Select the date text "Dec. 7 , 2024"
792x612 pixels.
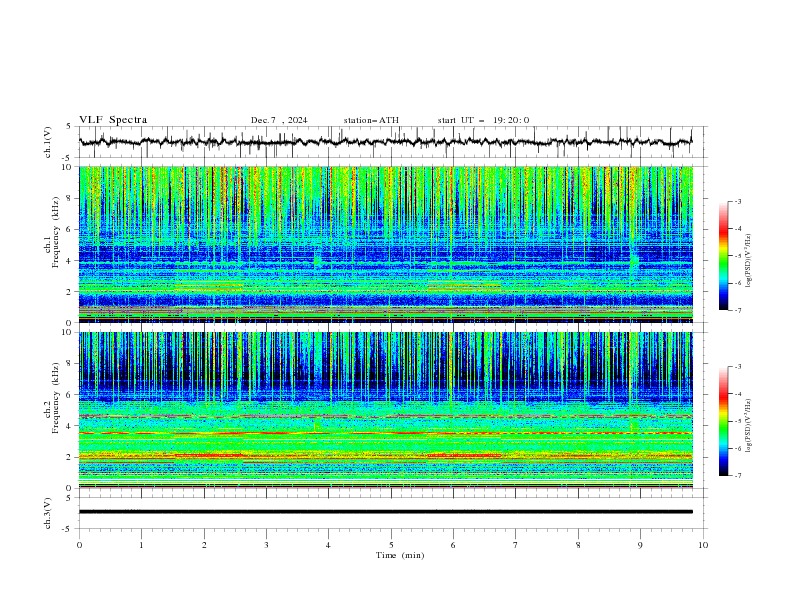point(279,120)
